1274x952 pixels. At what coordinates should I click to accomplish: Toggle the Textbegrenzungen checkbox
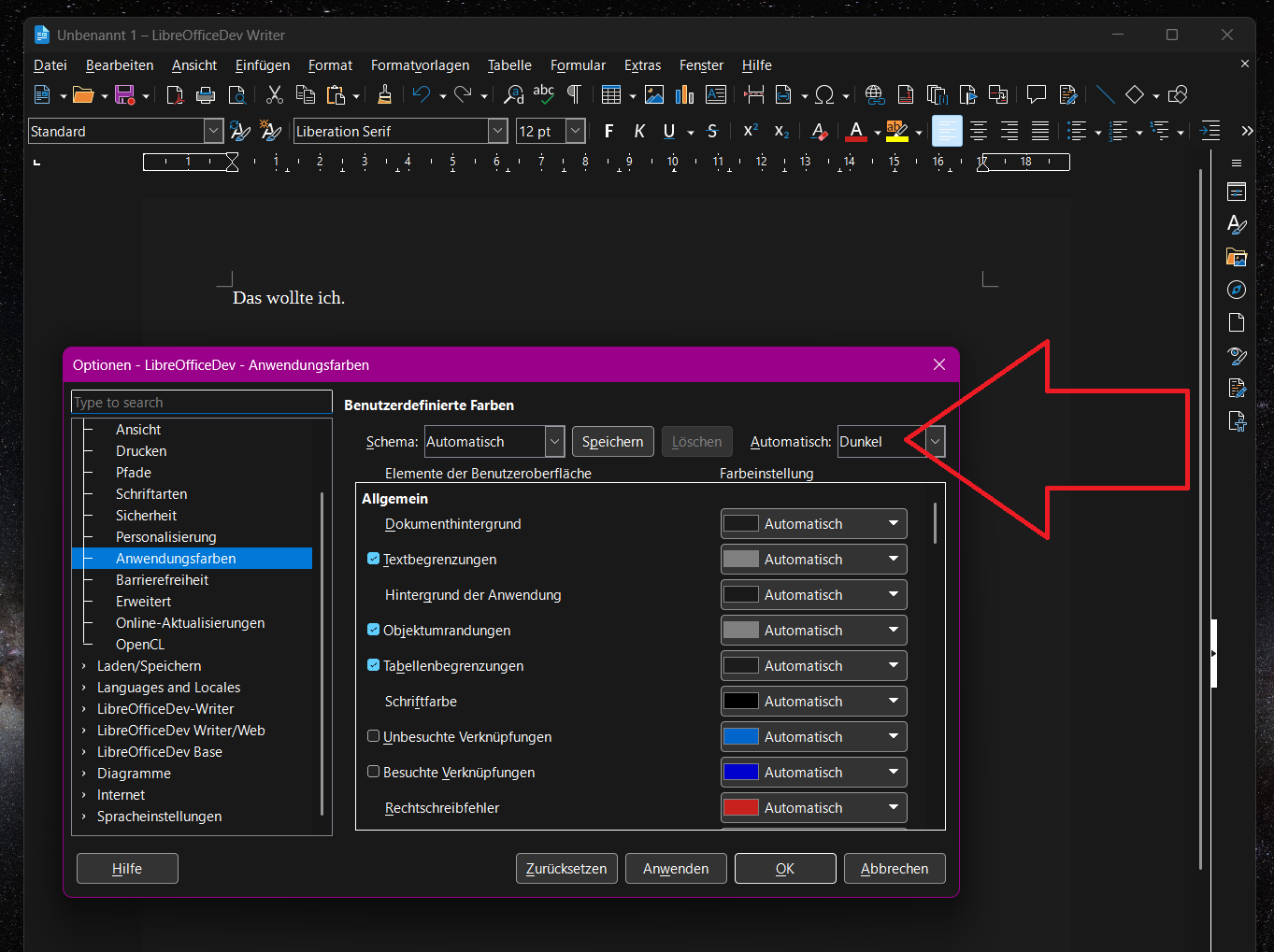pyautogui.click(x=373, y=559)
